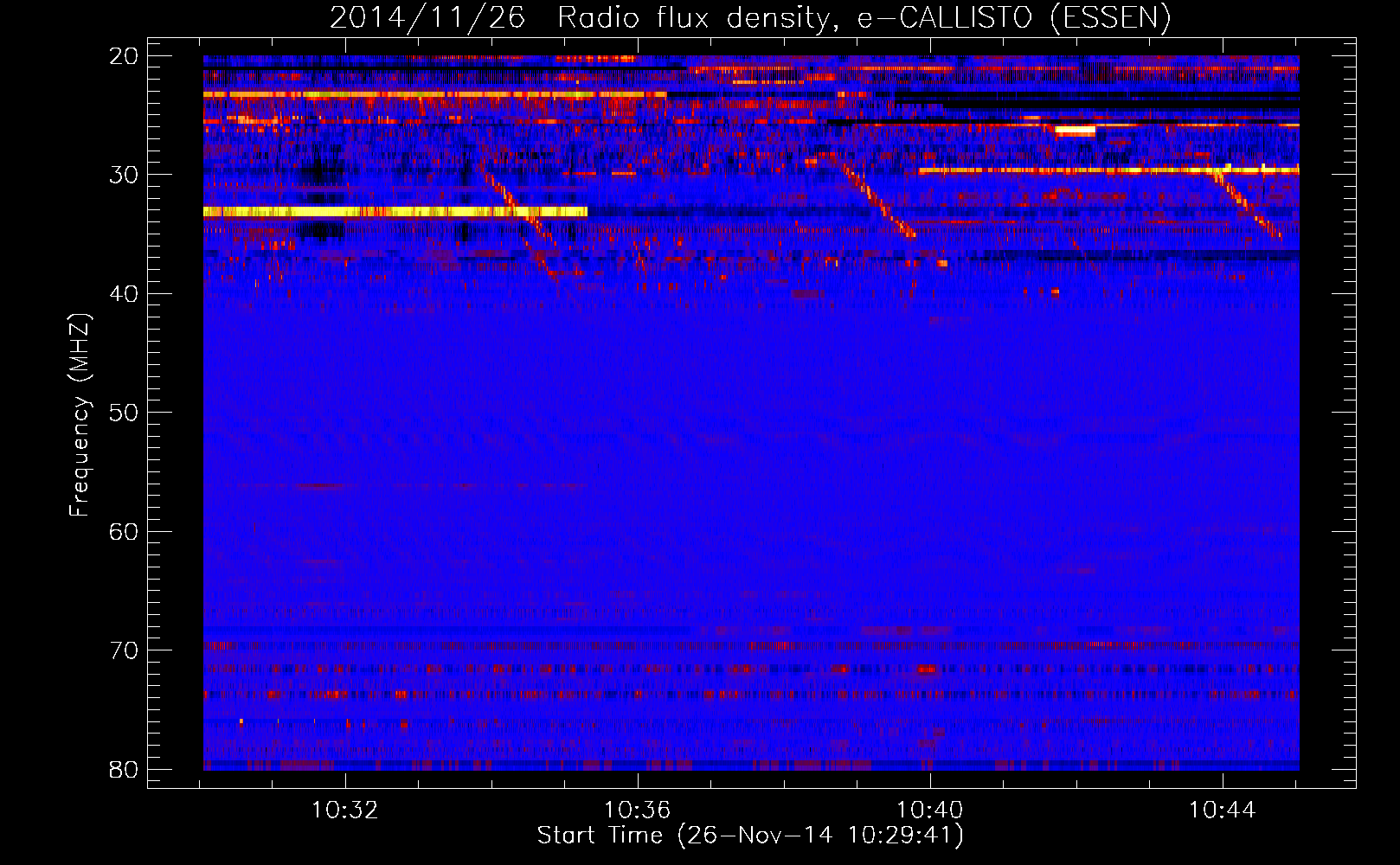Viewport: 1400px width, 865px height.
Task: Click the 50 MHz frequency tick label
Action: click(124, 413)
